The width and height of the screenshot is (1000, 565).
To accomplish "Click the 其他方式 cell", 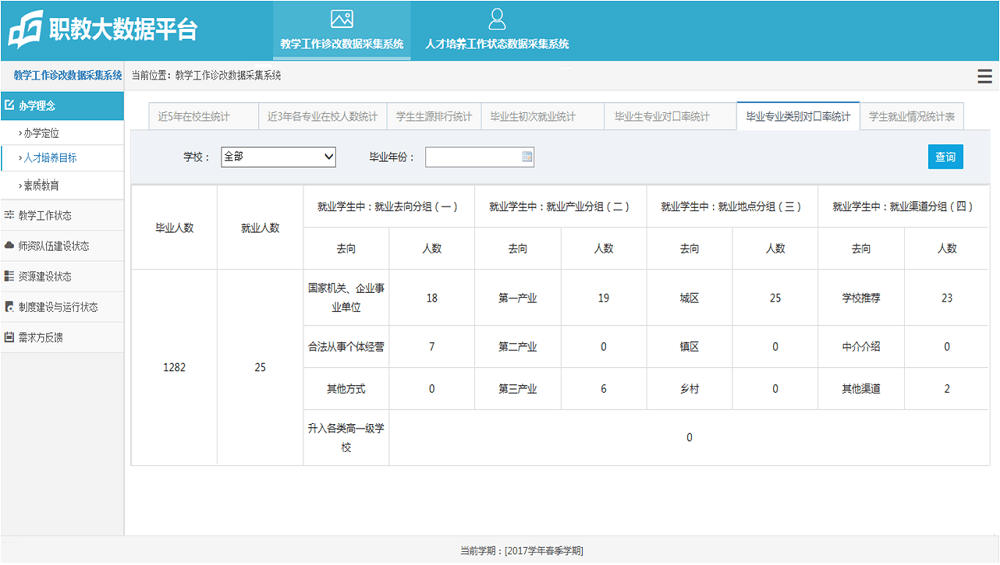I will pyautogui.click(x=346, y=389).
